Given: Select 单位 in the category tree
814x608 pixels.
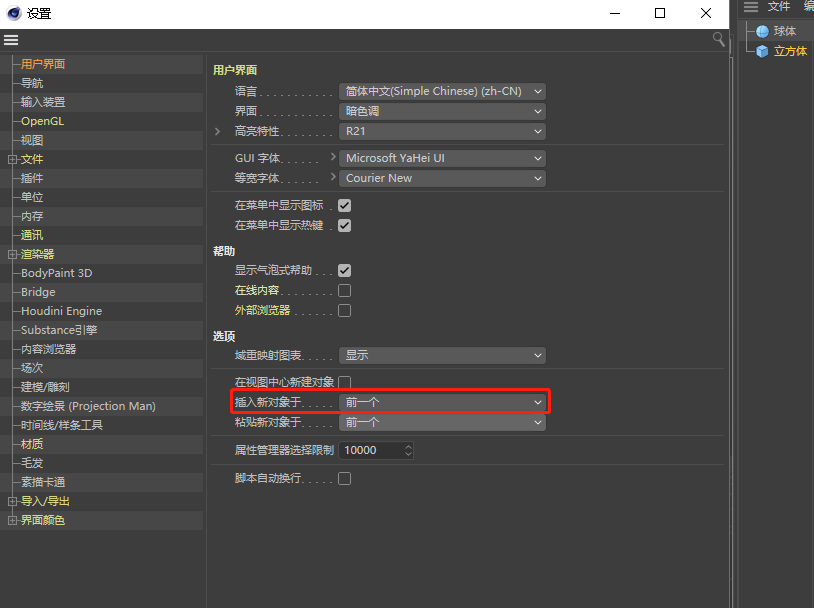Looking at the screenshot, I should [32, 197].
